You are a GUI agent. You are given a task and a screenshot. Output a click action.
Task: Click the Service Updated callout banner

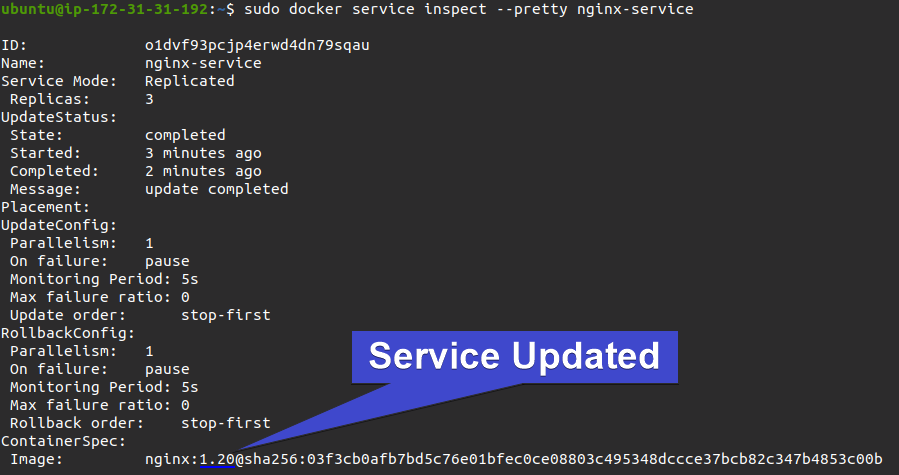pyautogui.click(x=515, y=357)
